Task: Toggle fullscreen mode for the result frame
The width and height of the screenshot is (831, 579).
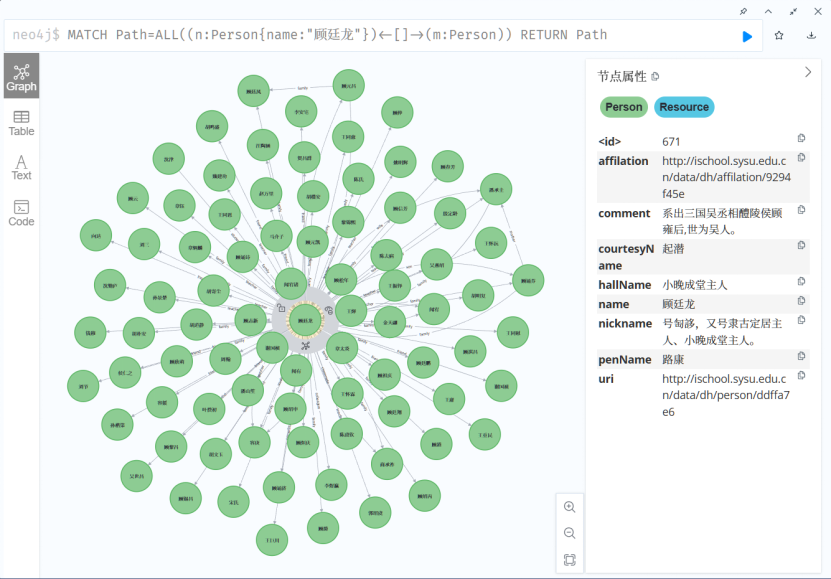Action: tap(793, 11)
